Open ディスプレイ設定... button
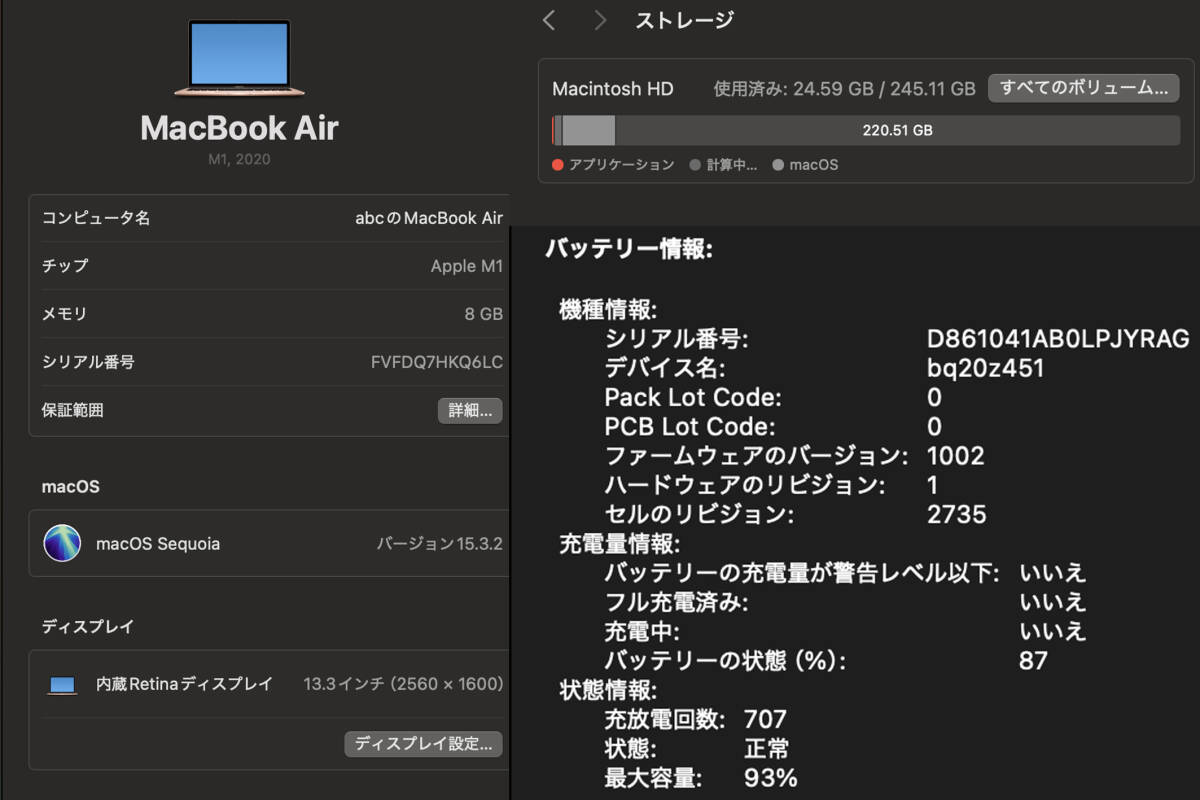The width and height of the screenshot is (1200, 800). (423, 744)
